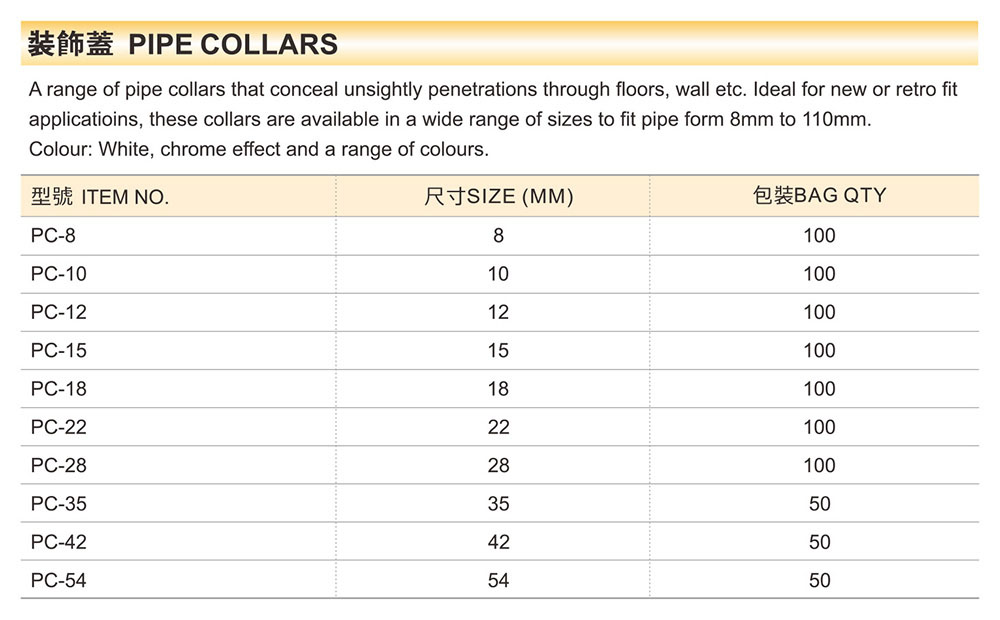This screenshot has width=1000, height=620.
Task: Click the description line starting "A range of pipe collars"
Action: click(x=493, y=90)
